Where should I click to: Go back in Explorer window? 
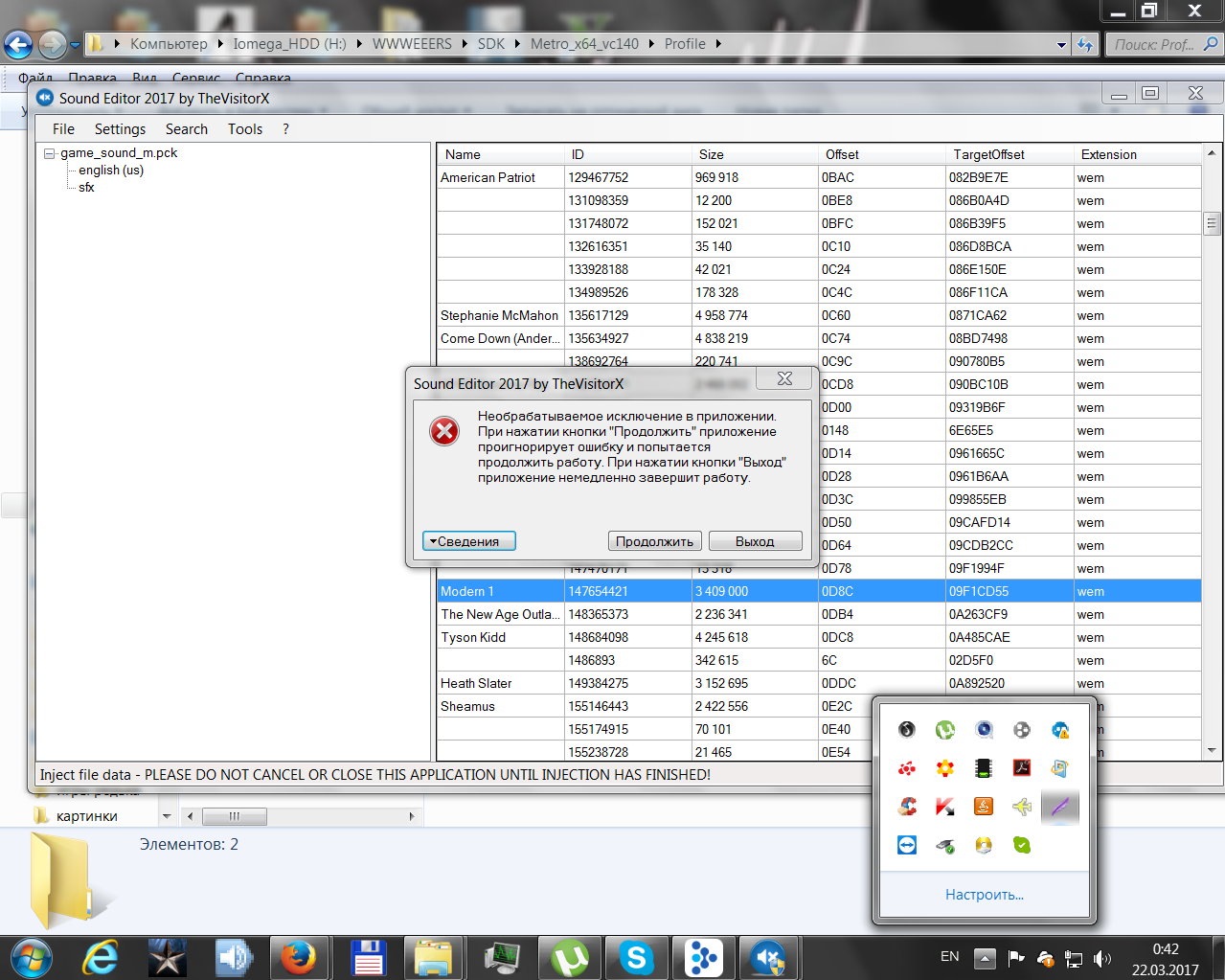[18, 44]
